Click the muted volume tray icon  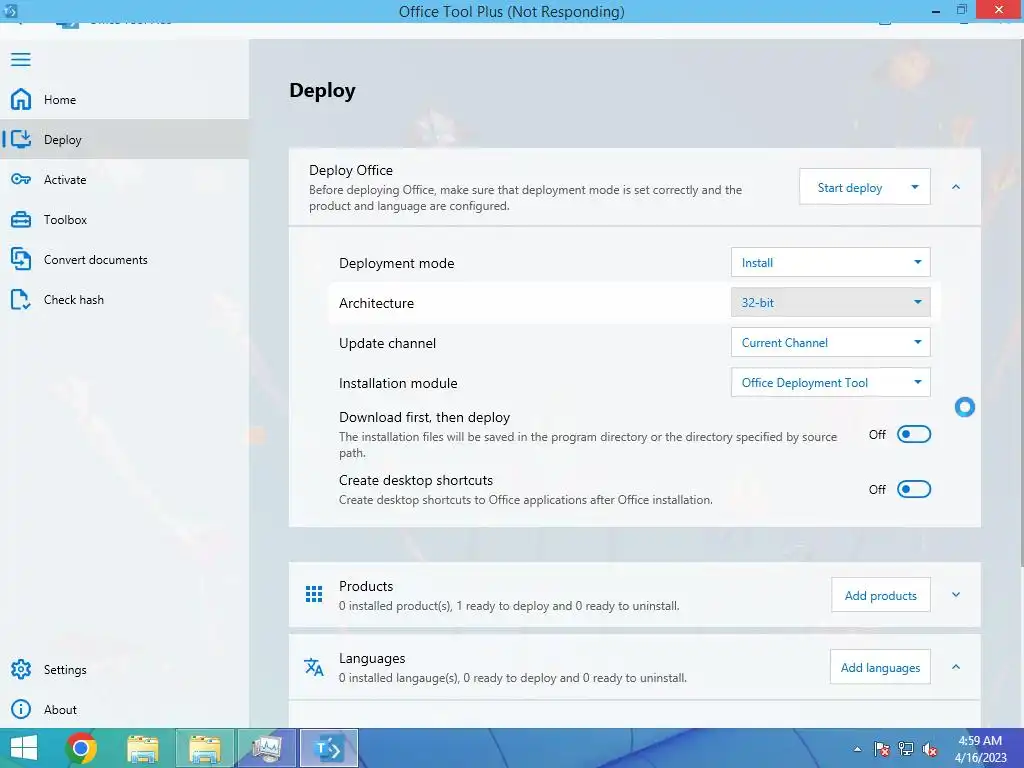(930, 749)
